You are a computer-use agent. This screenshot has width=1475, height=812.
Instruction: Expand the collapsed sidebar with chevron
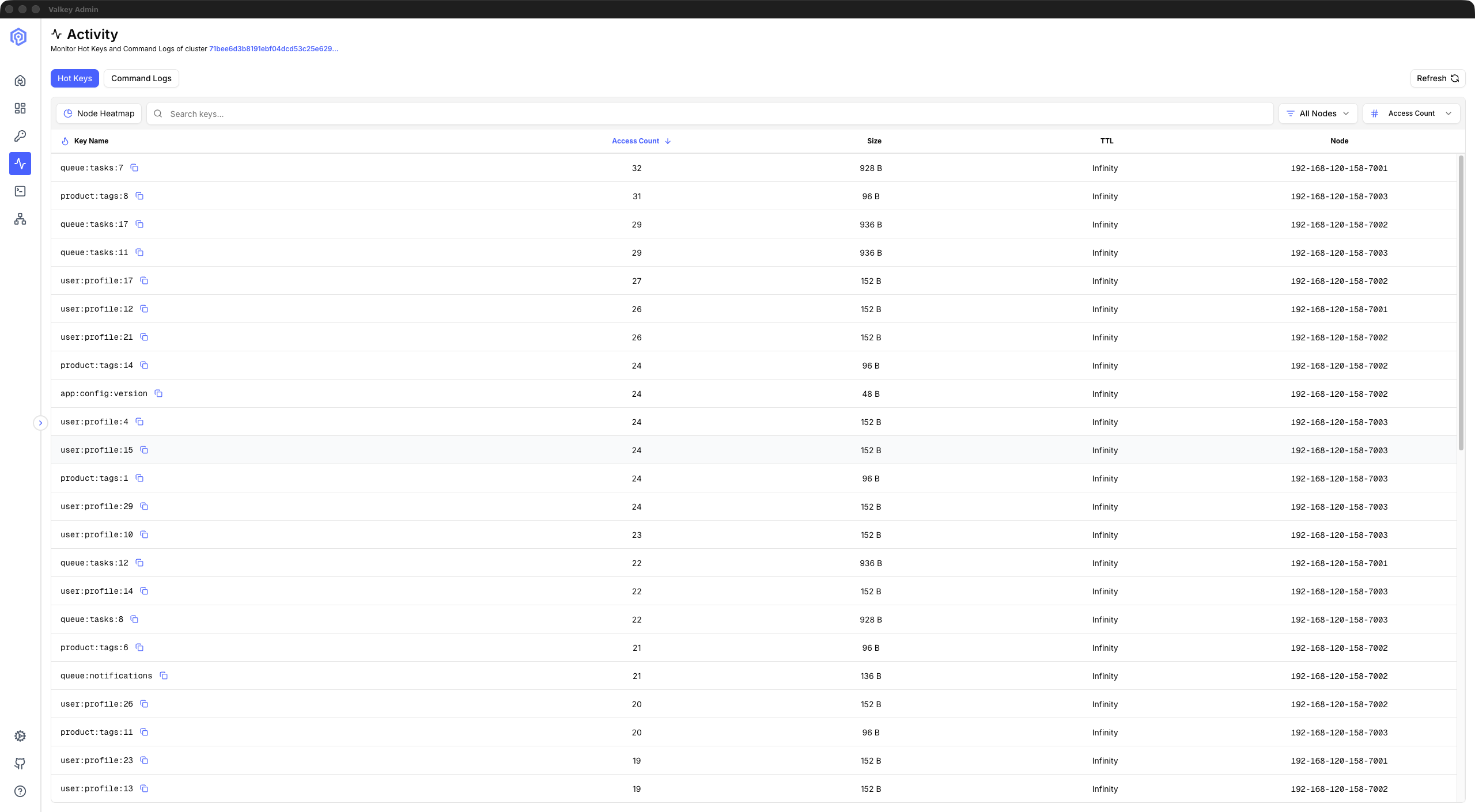coord(40,423)
